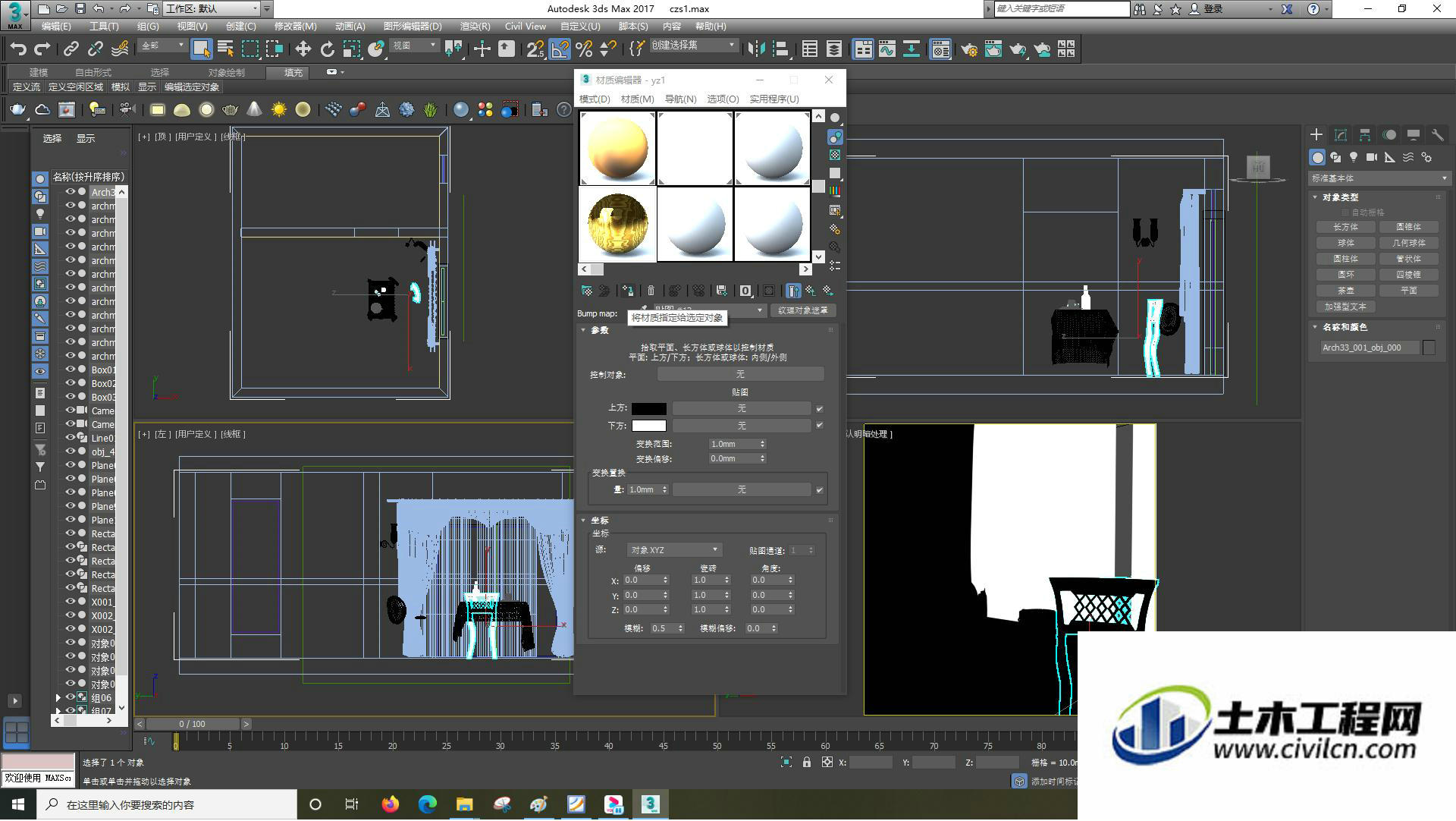
Task: Open the 修改器(M) menu
Action: (x=295, y=27)
